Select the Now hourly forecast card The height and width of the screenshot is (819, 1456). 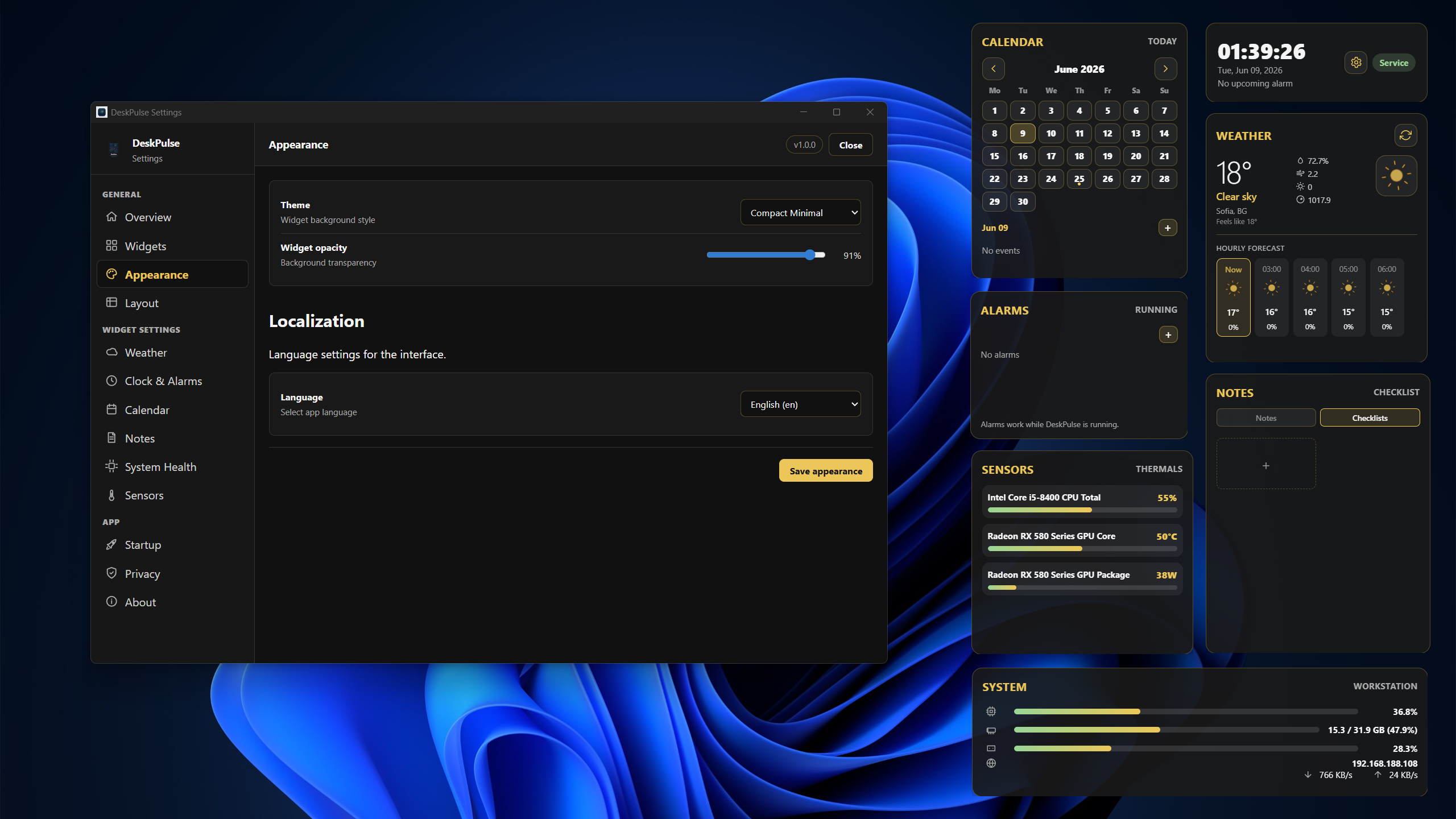(x=1233, y=297)
